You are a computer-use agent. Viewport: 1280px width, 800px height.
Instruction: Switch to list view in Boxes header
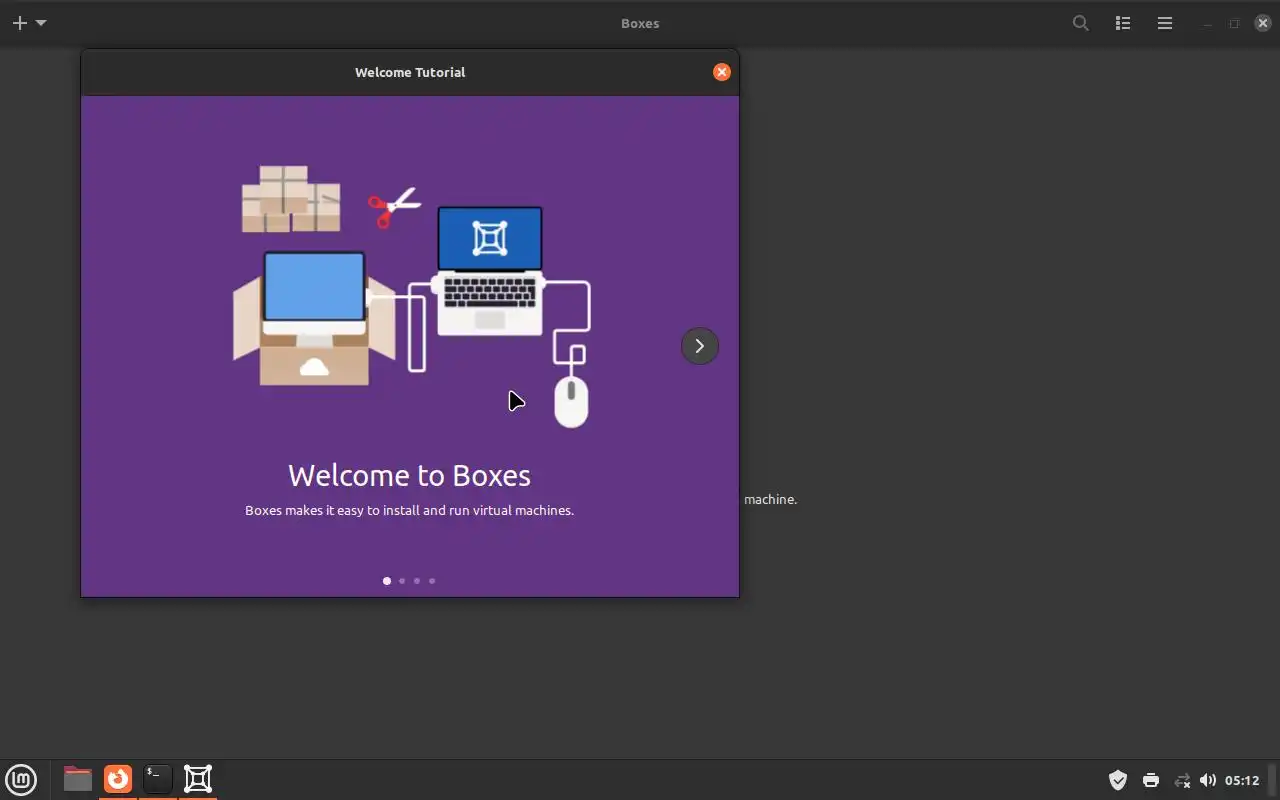[x=1123, y=23]
